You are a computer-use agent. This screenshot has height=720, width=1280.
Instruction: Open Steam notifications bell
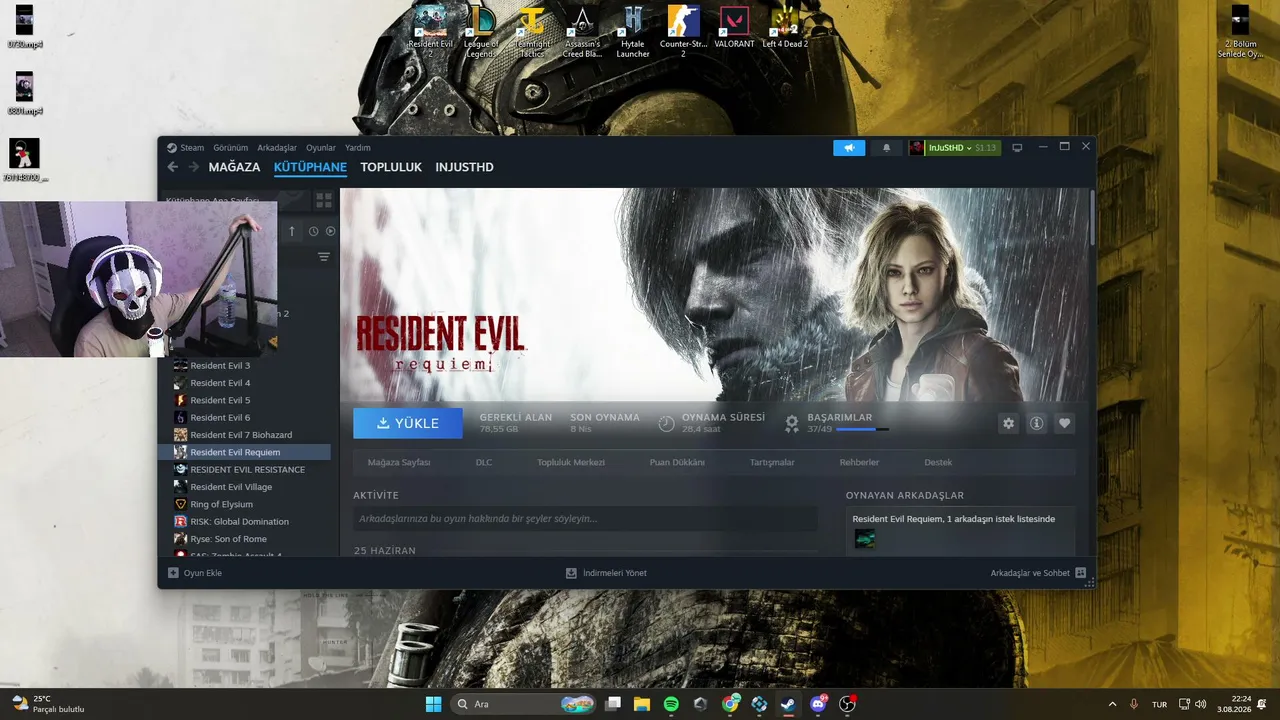886,148
